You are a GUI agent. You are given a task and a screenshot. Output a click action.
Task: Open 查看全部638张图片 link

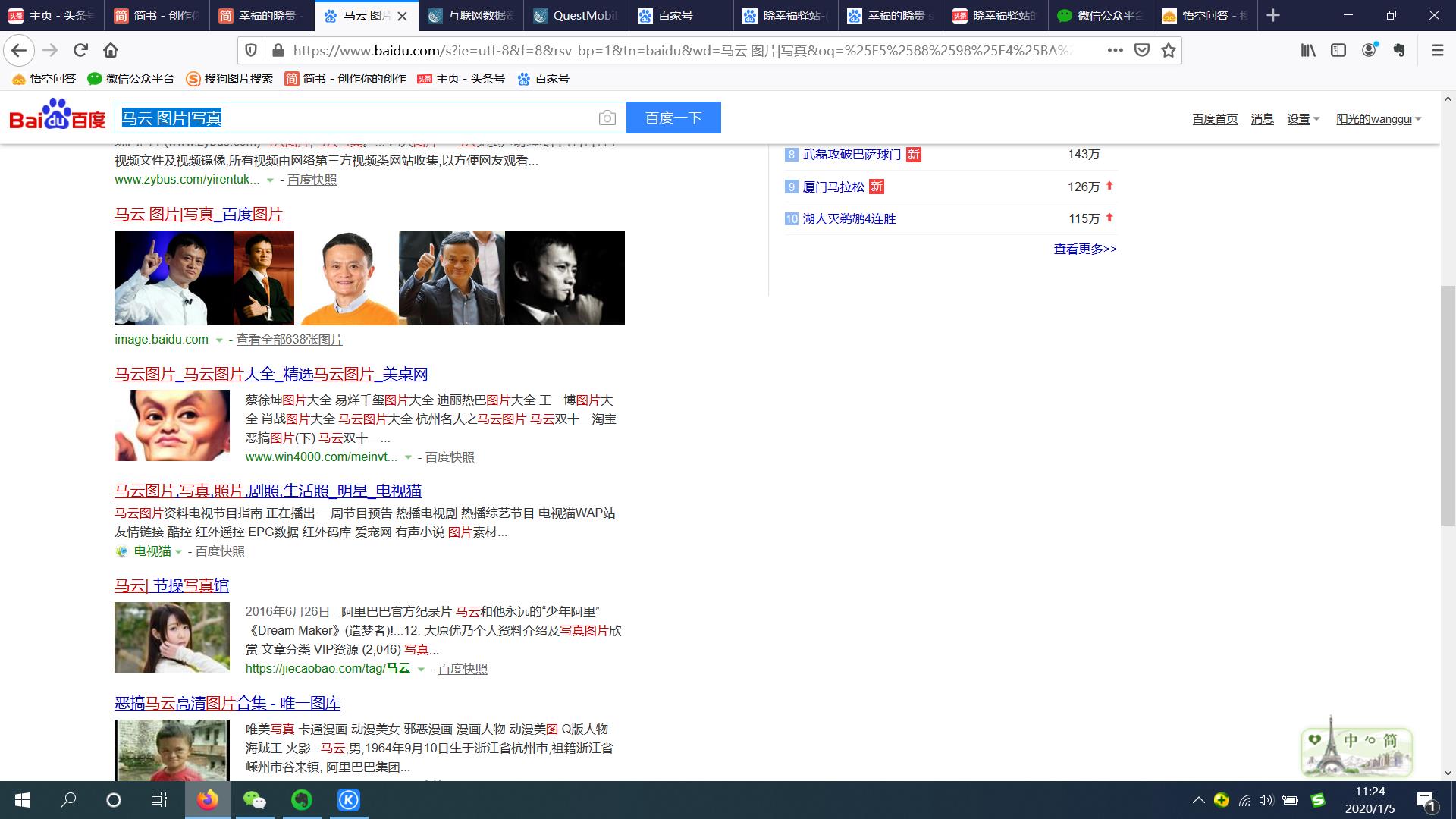tap(289, 340)
